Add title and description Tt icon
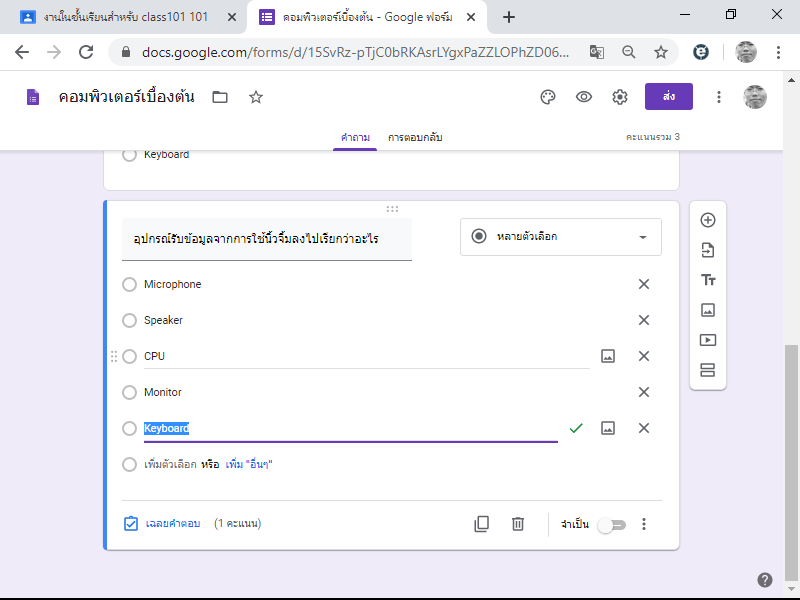Screen dimensions: 800x600 tap(708, 280)
